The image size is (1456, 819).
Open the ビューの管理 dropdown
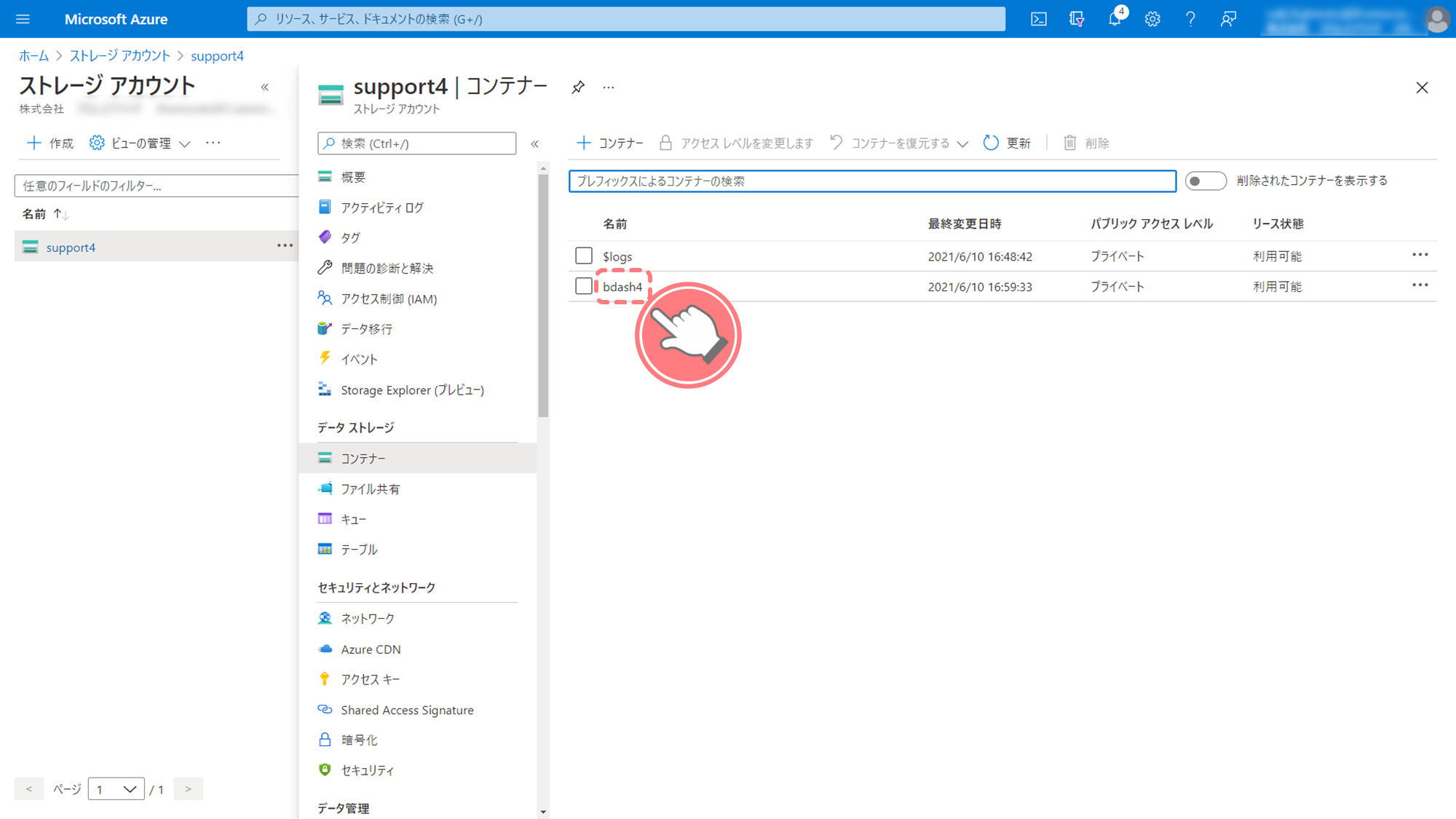(140, 143)
